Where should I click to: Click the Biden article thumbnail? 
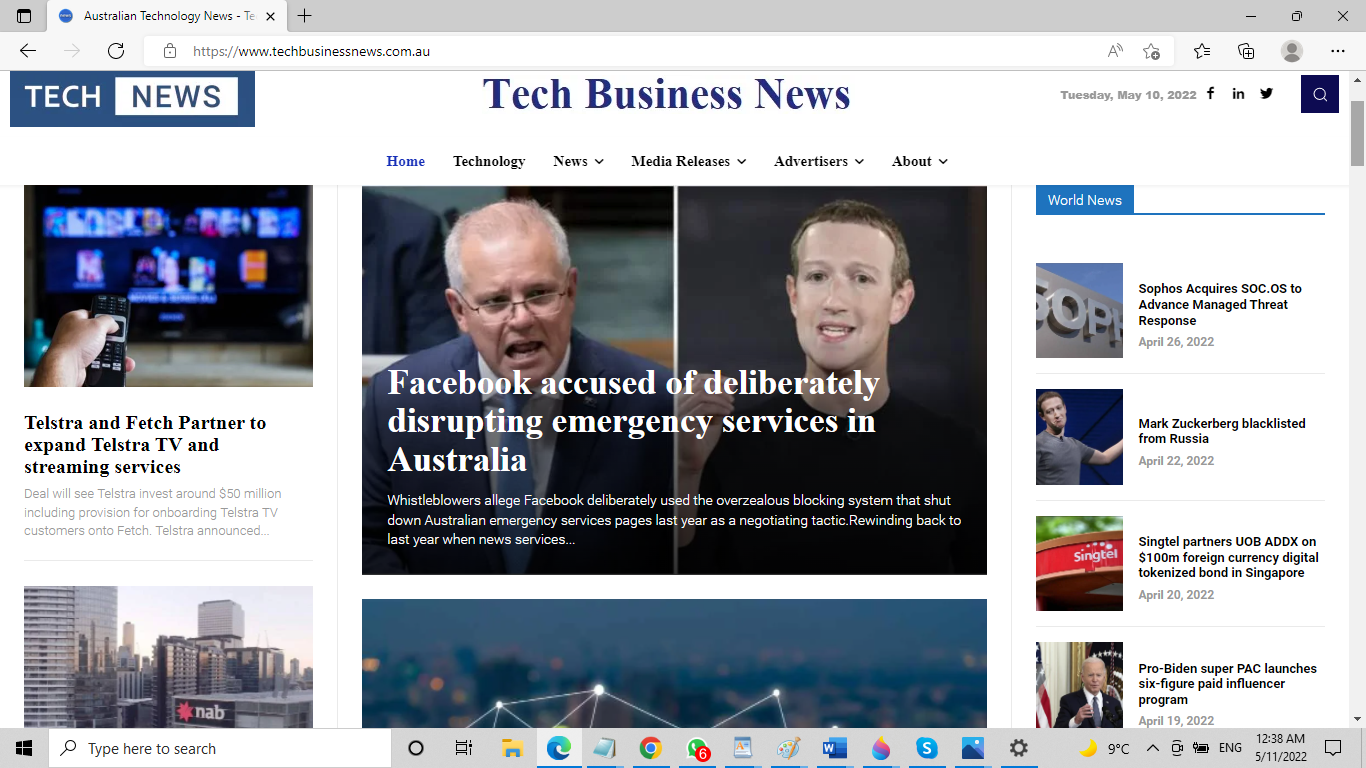pos(1079,685)
